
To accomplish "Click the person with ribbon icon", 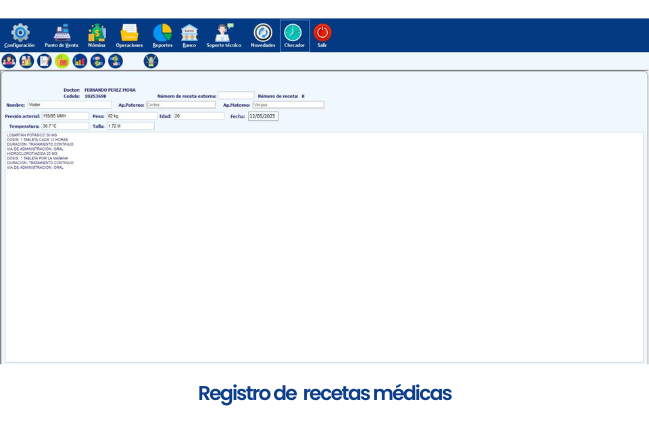I will [x=151, y=61].
